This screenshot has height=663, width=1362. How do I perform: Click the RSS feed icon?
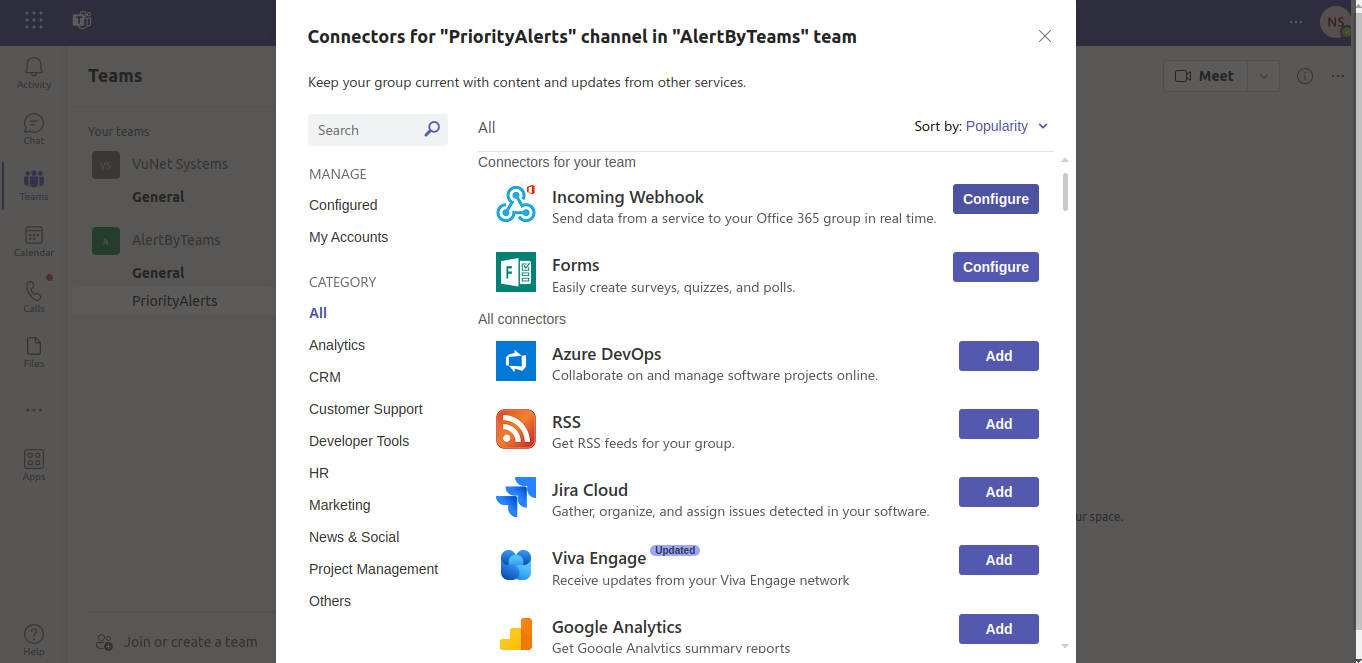click(x=516, y=429)
